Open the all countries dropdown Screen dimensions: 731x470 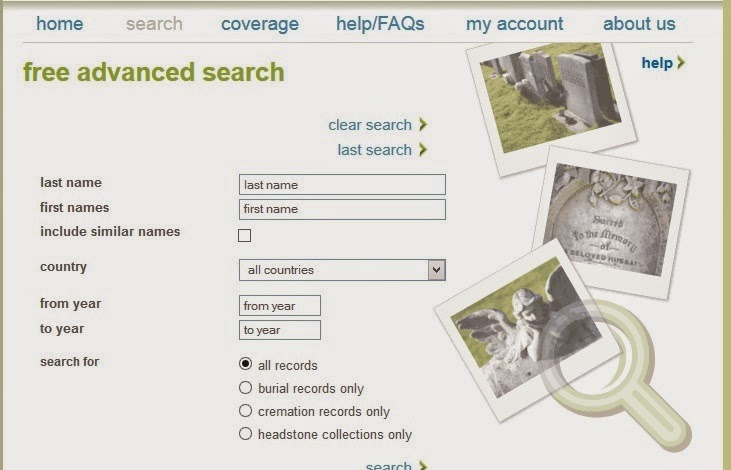pyautogui.click(x=342, y=270)
